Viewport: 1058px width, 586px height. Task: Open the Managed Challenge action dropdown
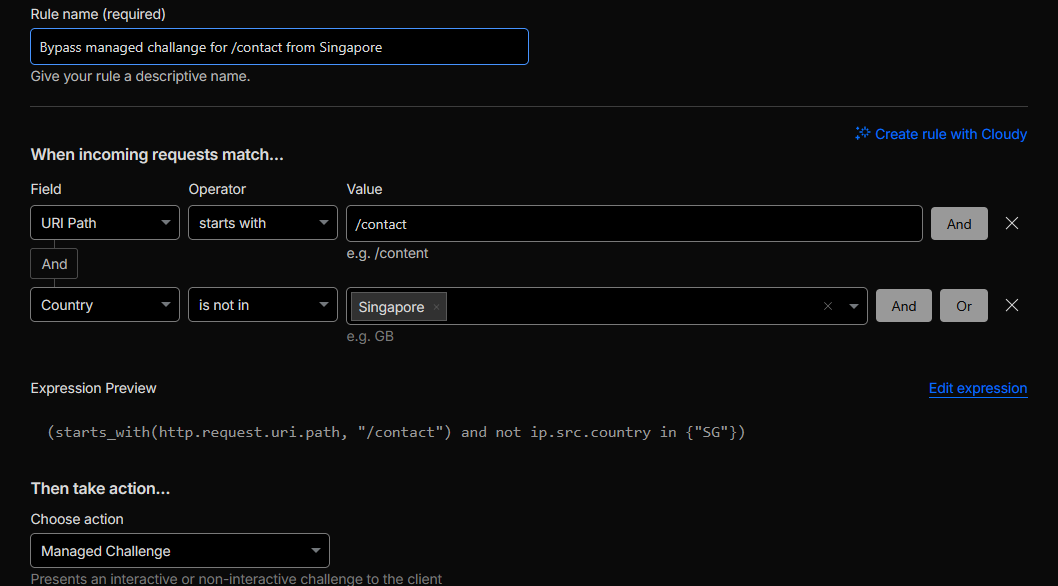click(x=180, y=551)
